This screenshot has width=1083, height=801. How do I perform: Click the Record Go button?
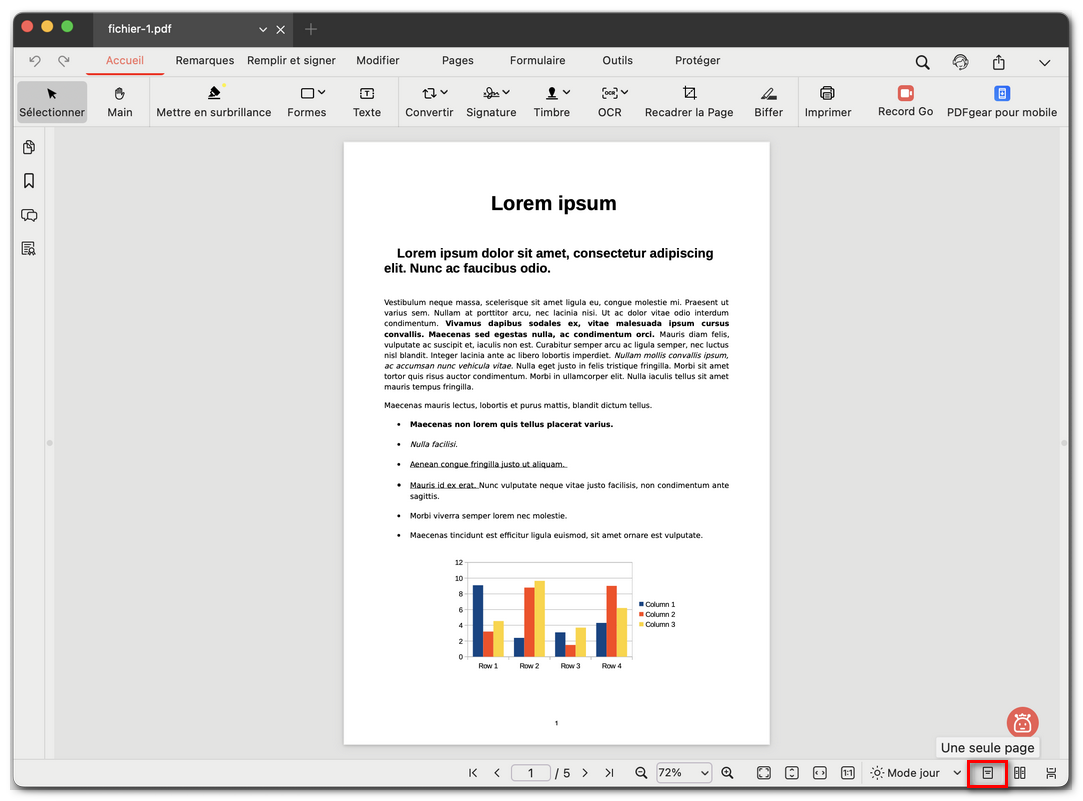tap(905, 101)
